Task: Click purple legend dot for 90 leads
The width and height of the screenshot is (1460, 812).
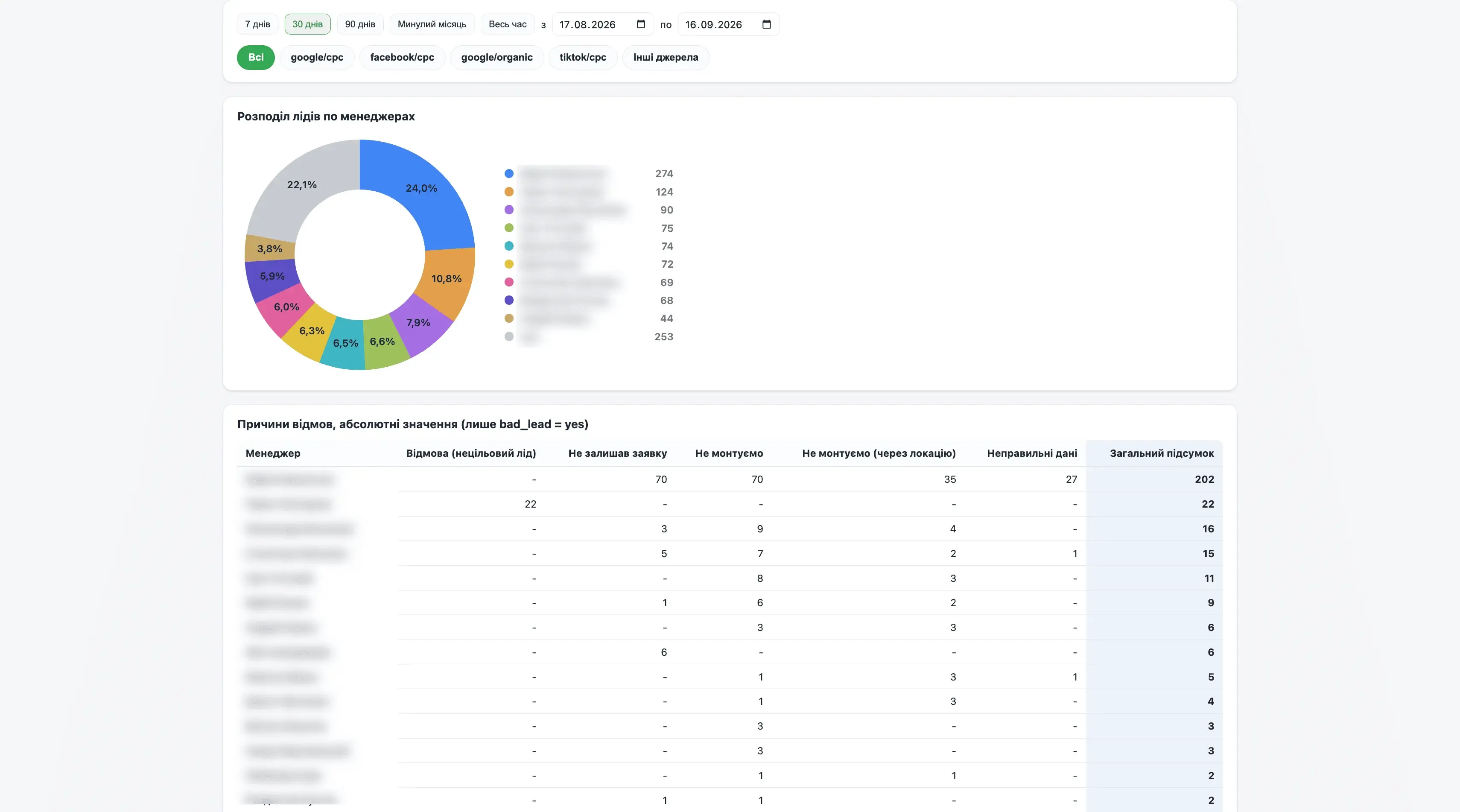Action: [x=509, y=210]
